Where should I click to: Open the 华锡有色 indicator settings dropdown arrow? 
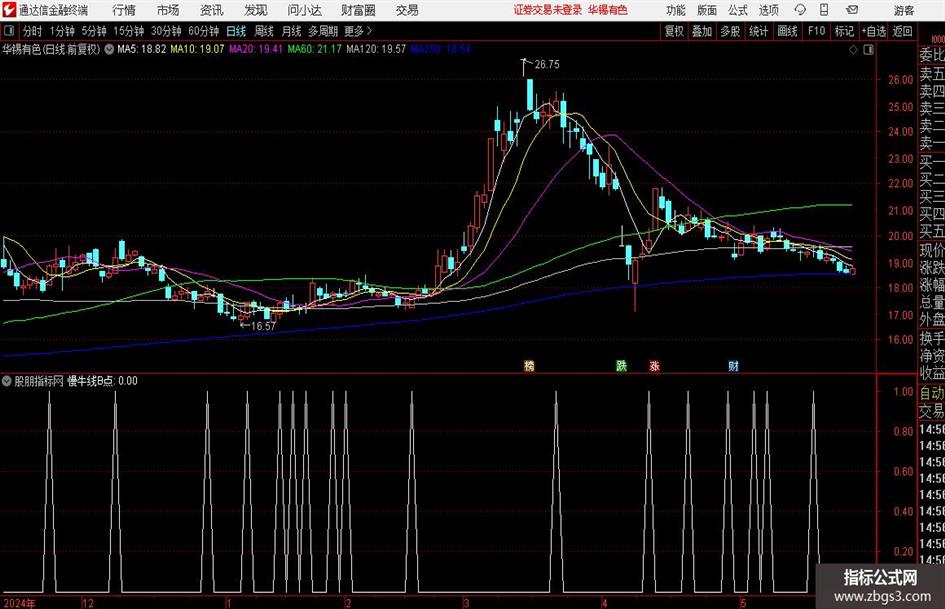pos(109,49)
